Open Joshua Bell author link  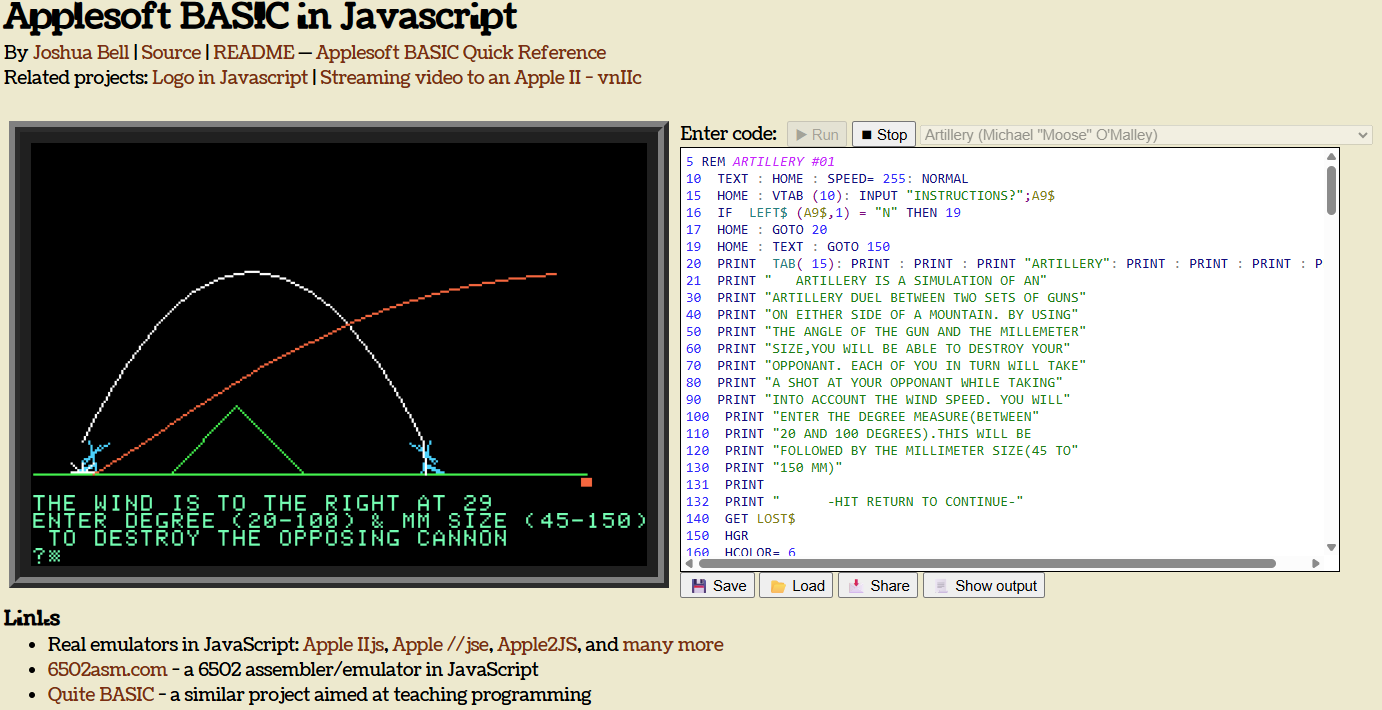82,53
